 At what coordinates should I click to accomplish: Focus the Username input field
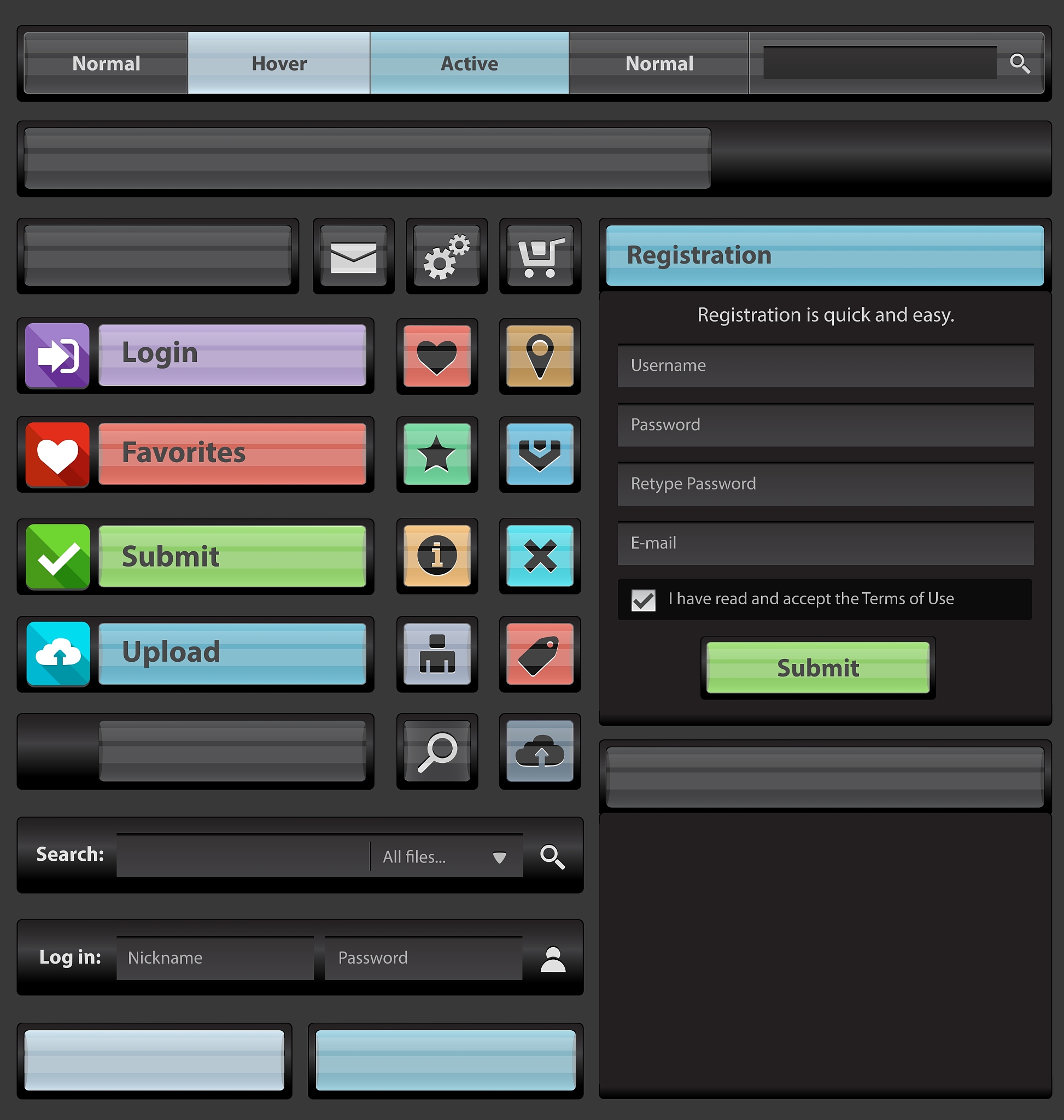point(825,365)
